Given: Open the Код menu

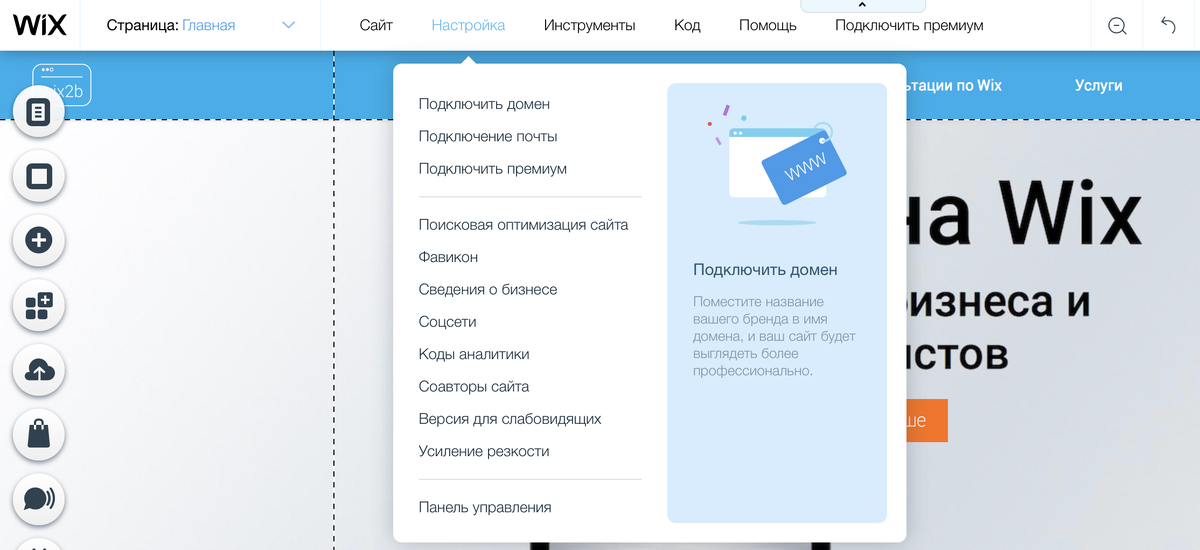Looking at the screenshot, I should coord(687,25).
